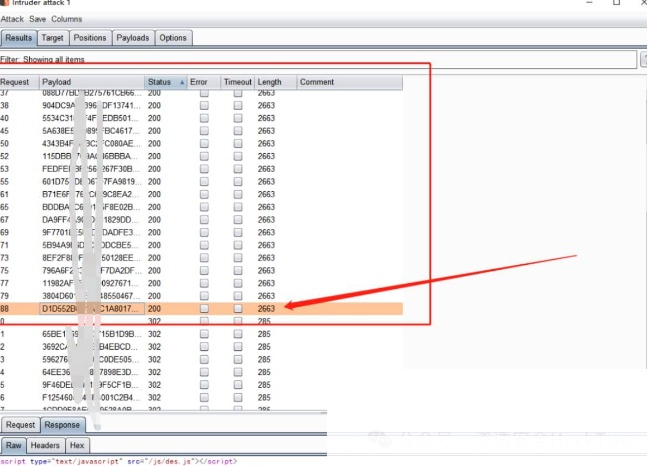Select payload cell starting with D1D552B
Screen dimensions: 654x466
coord(92,309)
